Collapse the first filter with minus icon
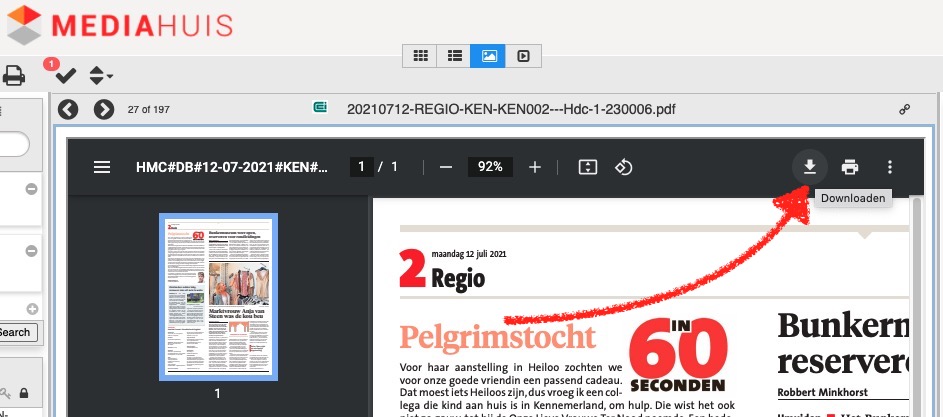Screen dimensions: 943x417 31,189
